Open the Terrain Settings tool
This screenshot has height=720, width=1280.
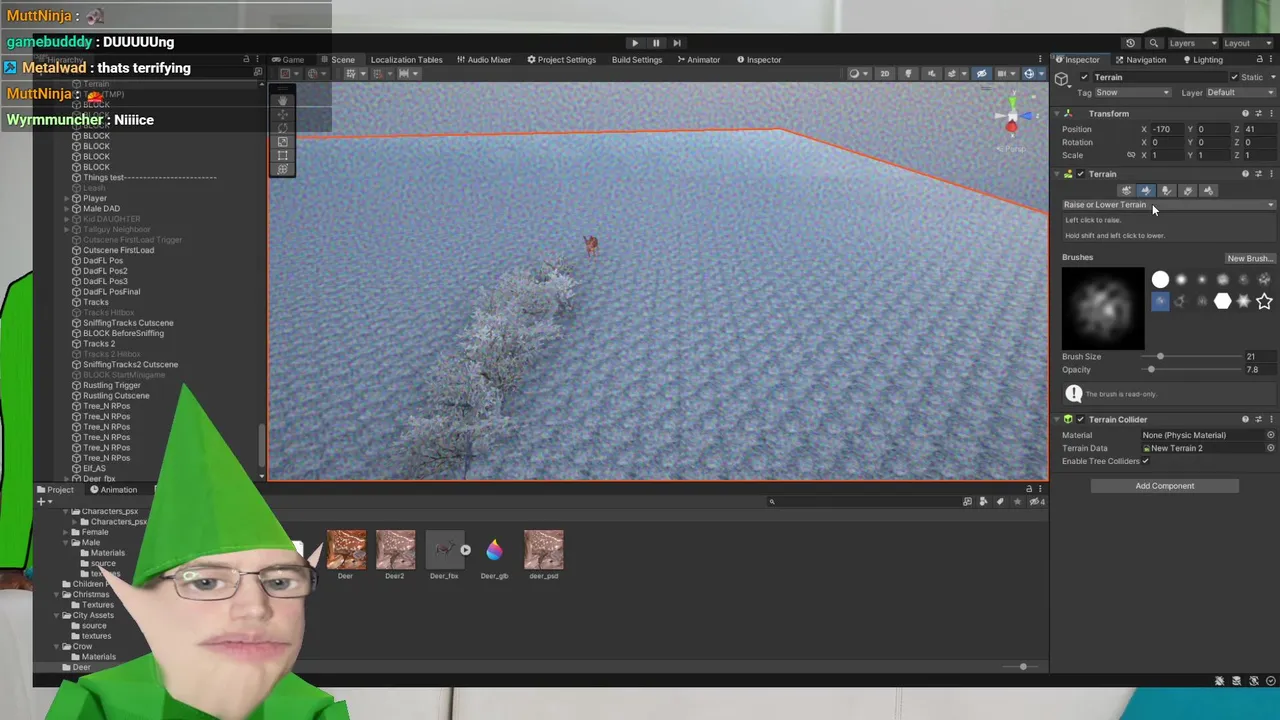pos(1208,190)
